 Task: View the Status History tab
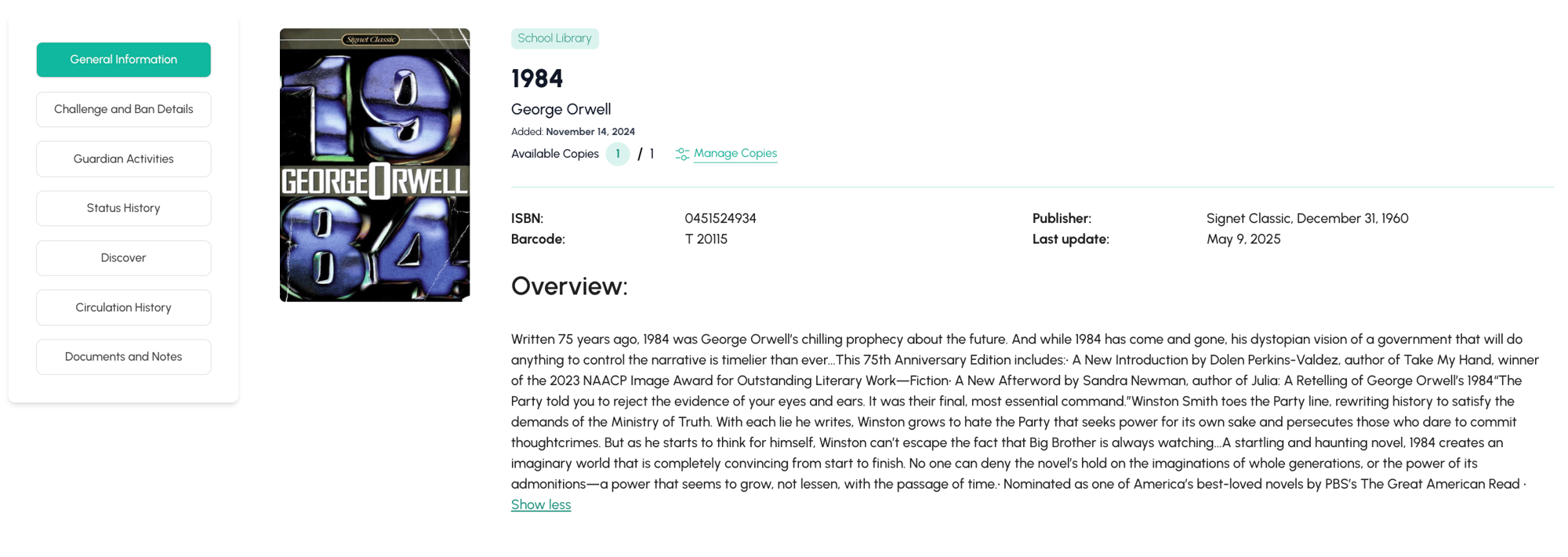tap(123, 208)
